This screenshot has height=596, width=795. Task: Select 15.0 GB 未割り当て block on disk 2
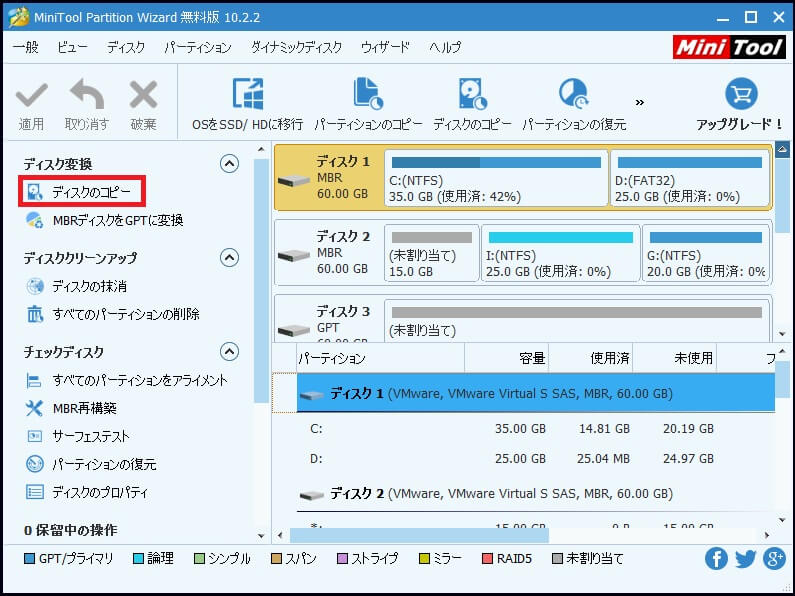click(x=431, y=252)
